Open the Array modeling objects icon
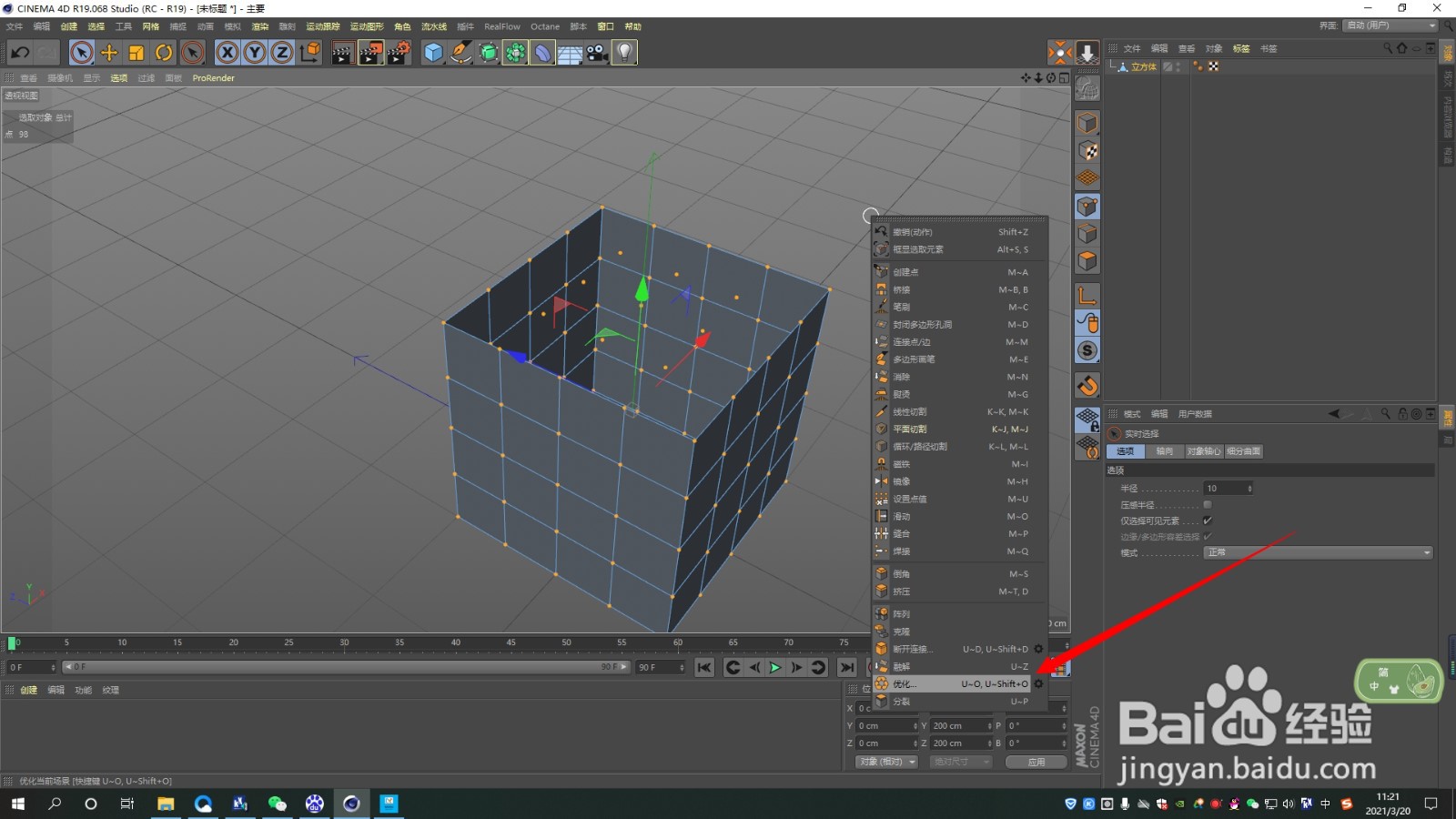Image resolution: width=1456 pixels, height=819 pixels. pyautogui.click(x=515, y=53)
